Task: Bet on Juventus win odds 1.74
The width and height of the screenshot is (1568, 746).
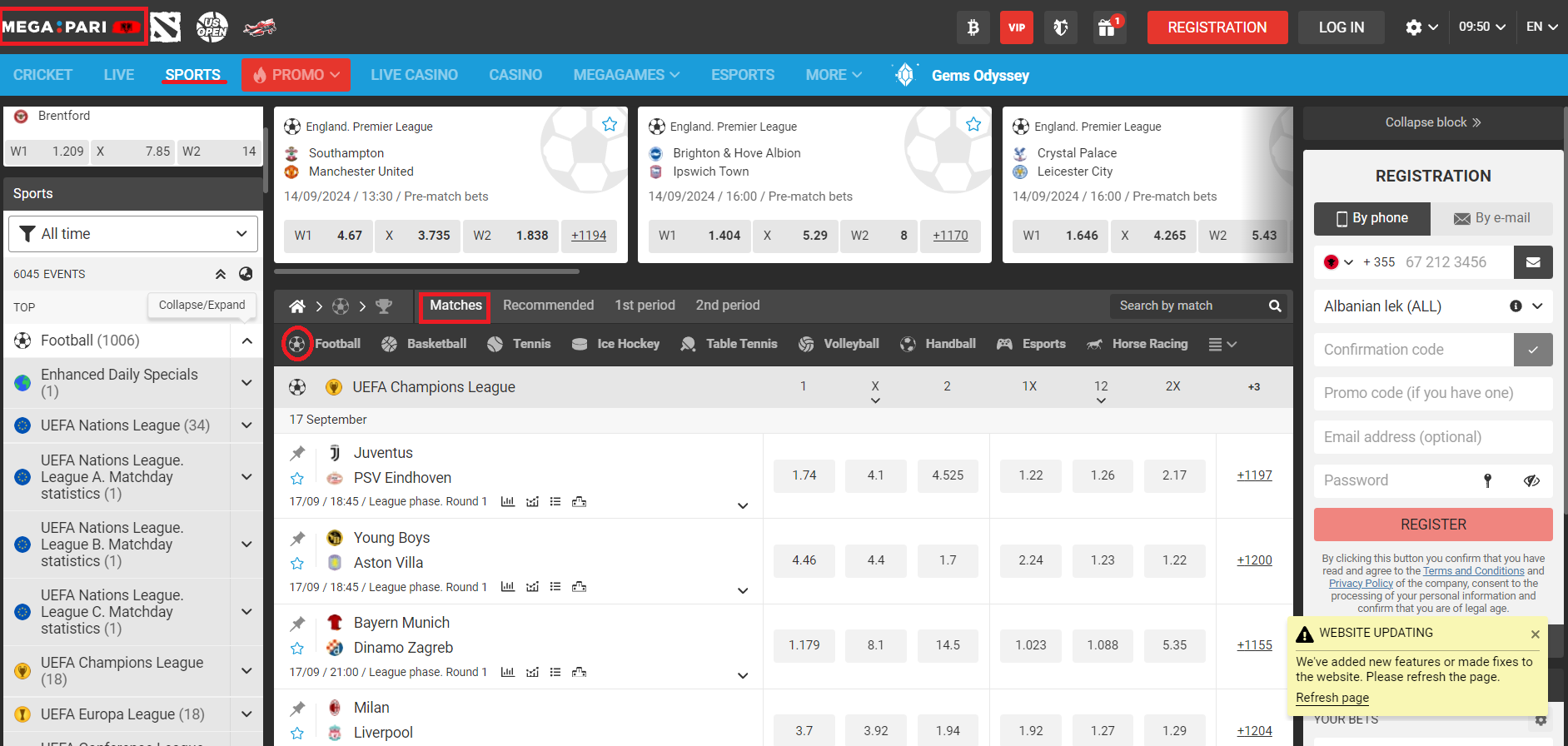Action: (x=804, y=475)
